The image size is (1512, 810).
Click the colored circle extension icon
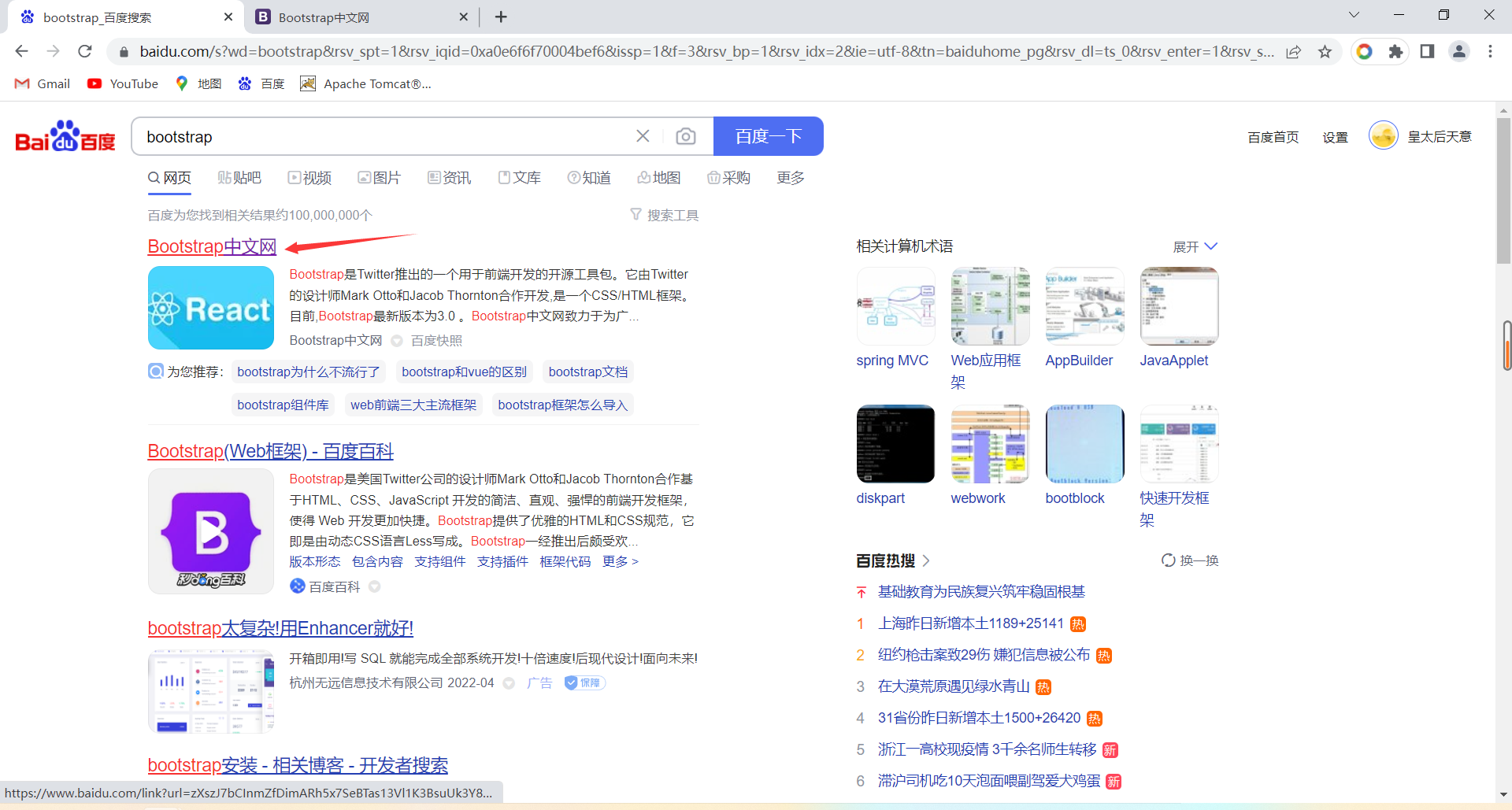(x=1364, y=51)
